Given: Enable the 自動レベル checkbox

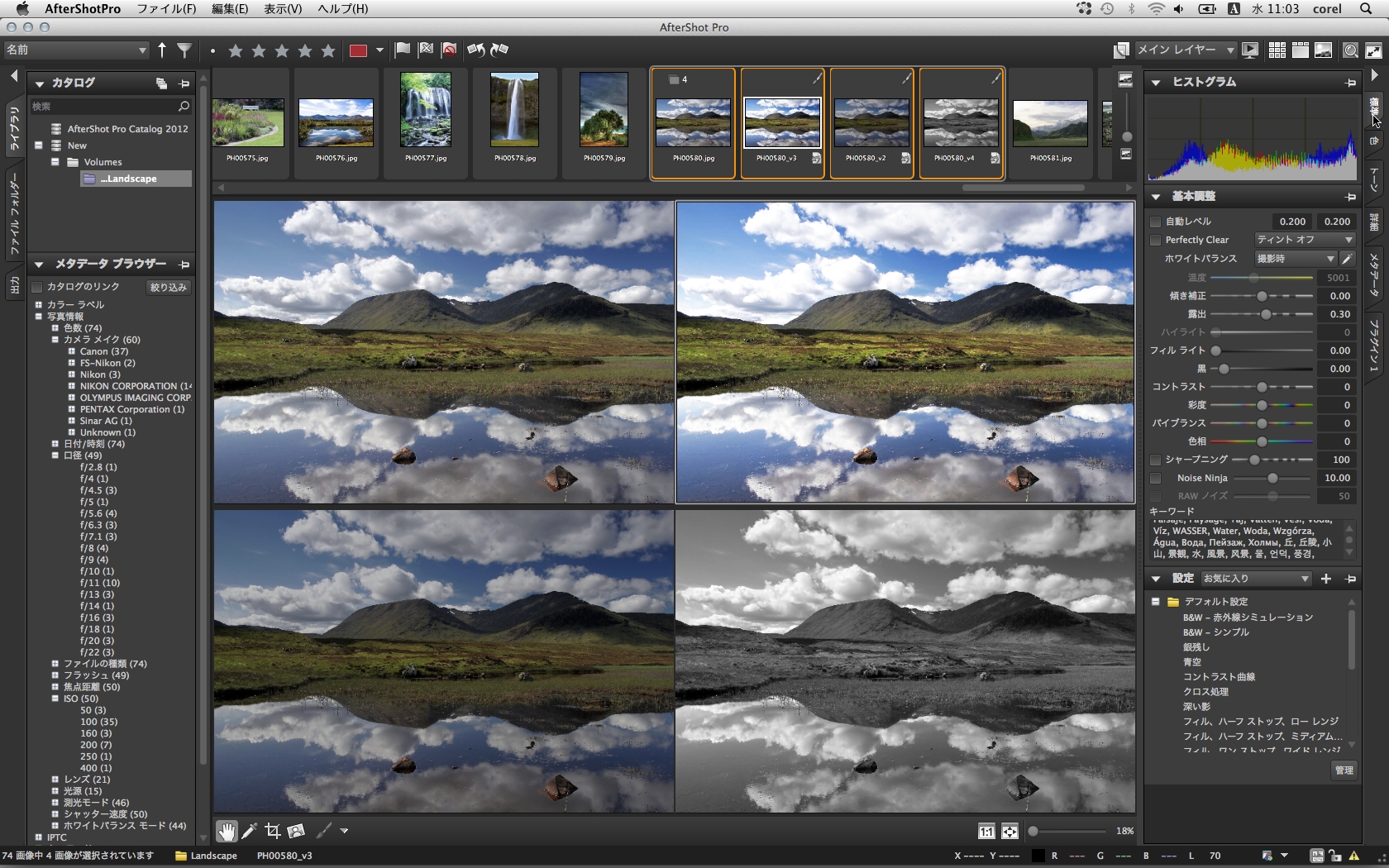Looking at the screenshot, I should click(1156, 222).
